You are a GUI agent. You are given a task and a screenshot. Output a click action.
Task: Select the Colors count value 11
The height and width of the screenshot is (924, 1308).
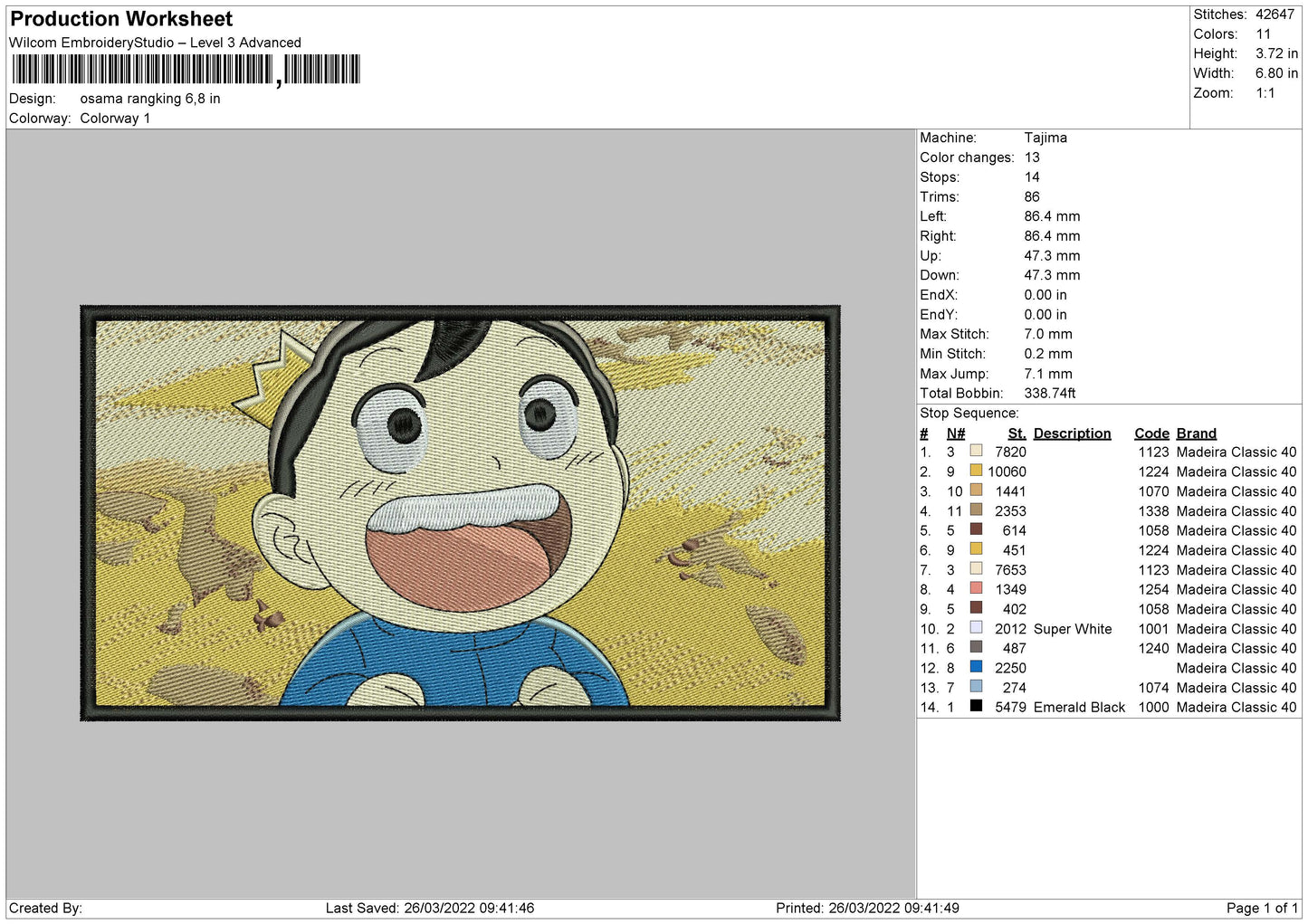click(x=1264, y=34)
